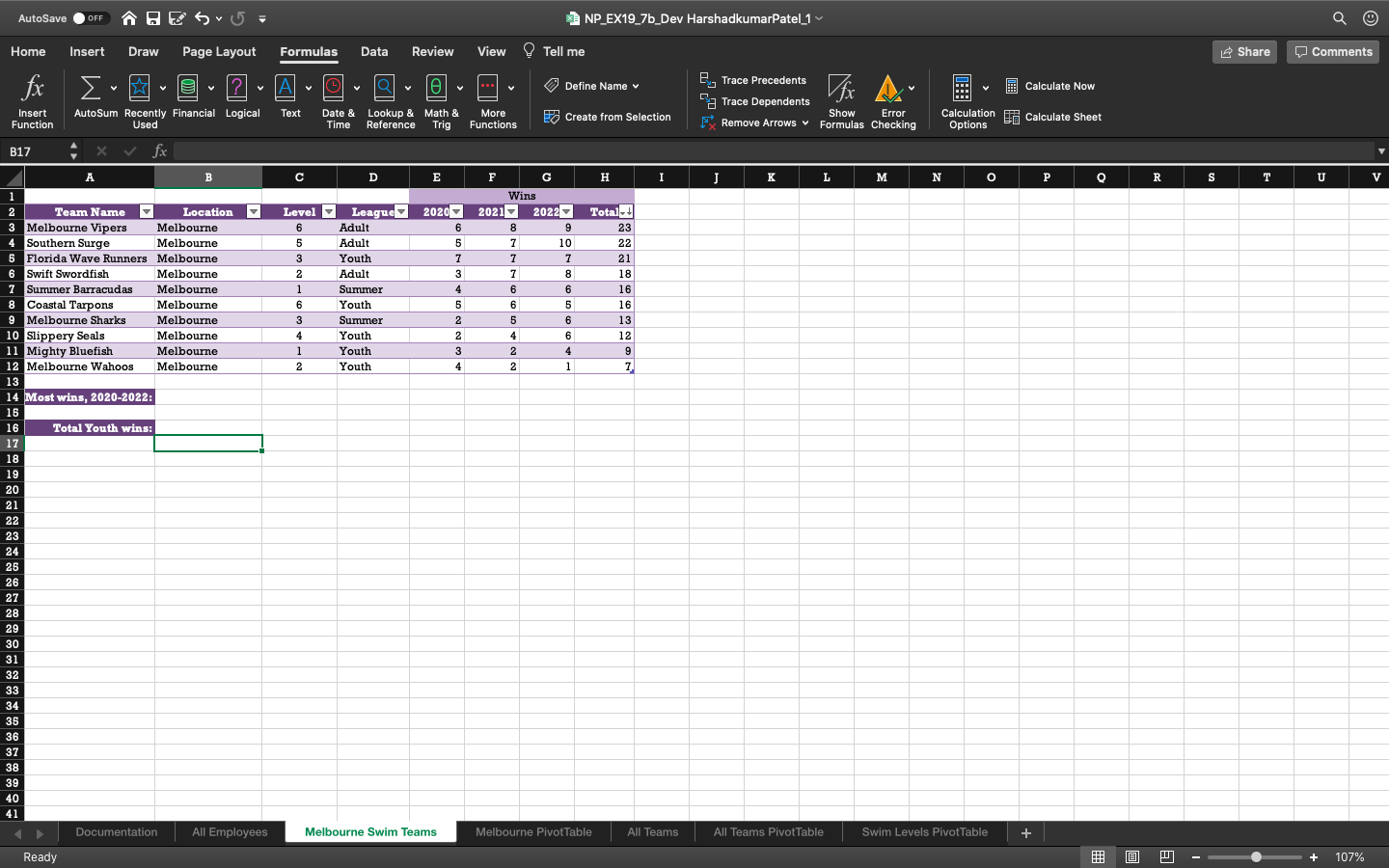This screenshot has height=868, width=1389.
Task: Click the zoom in plus button
Action: coord(1314,857)
